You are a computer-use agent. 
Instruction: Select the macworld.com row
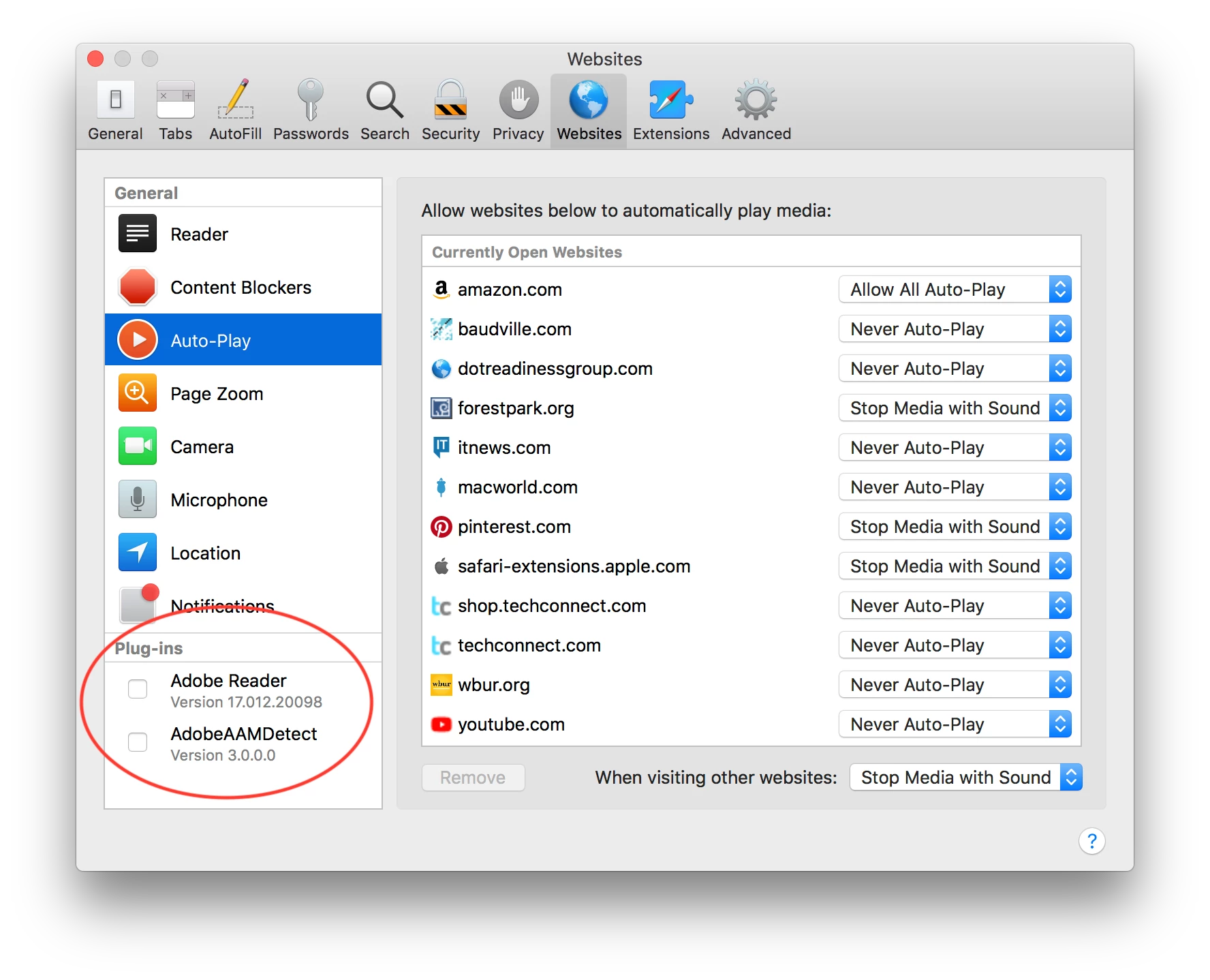coord(751,487)
